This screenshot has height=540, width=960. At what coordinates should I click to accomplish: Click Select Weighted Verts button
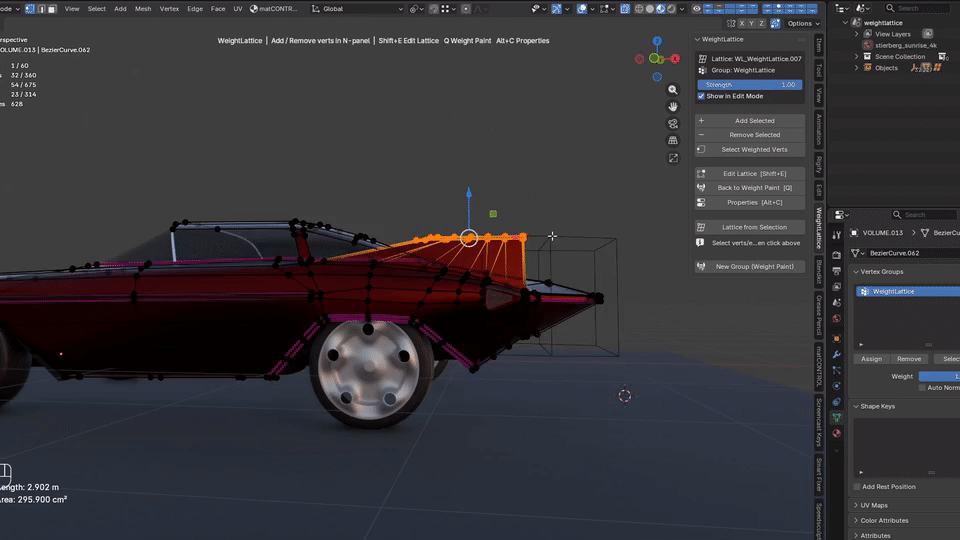(x=750, y=149)
